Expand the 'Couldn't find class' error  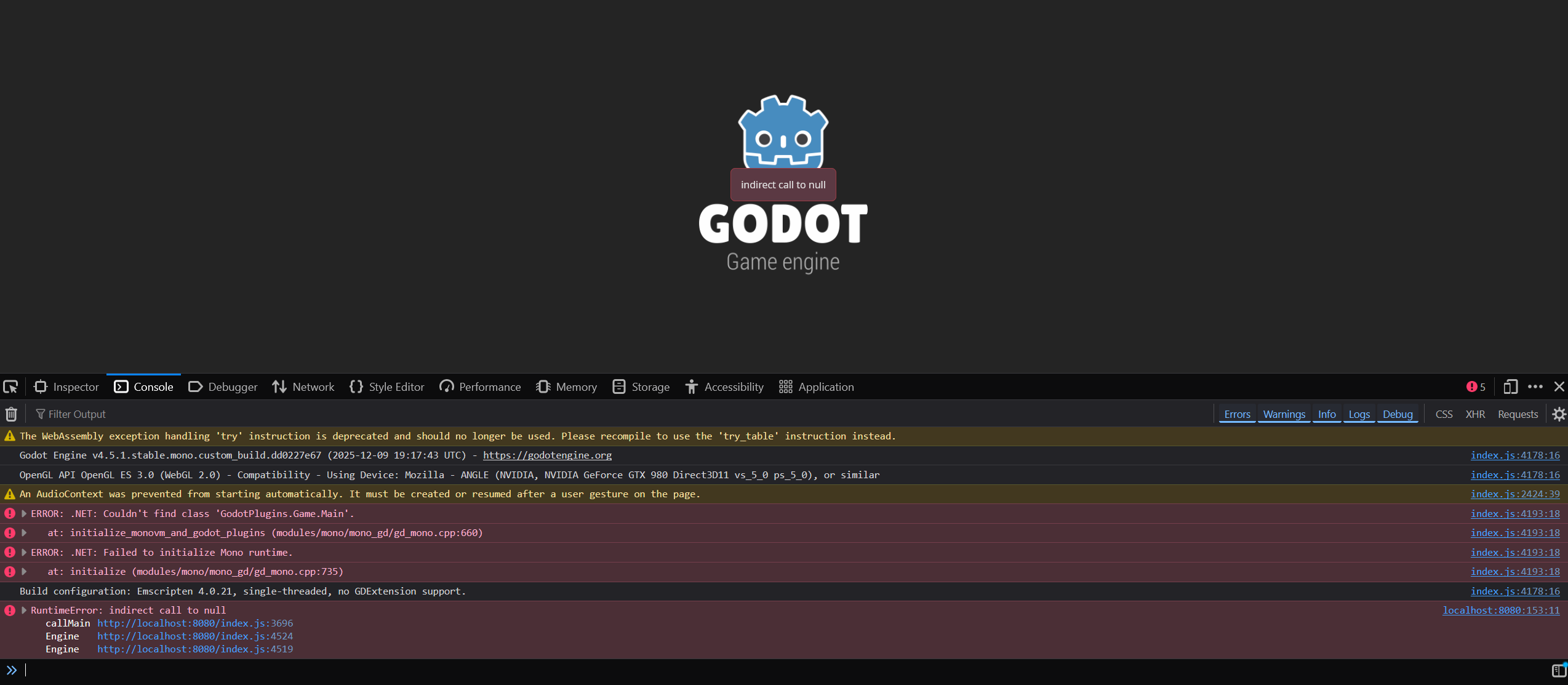(x=24, y=513)
